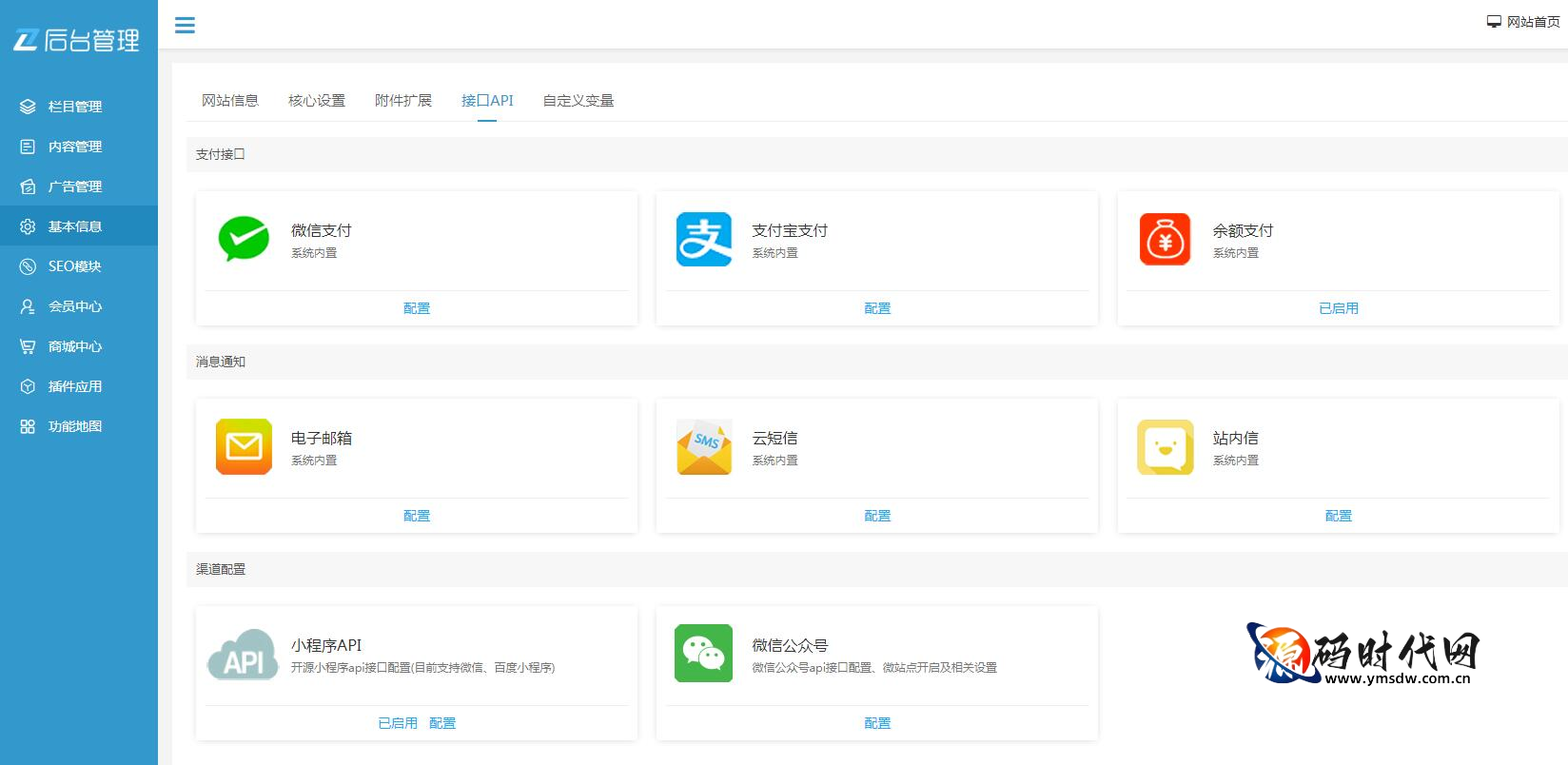Click the orange 电子邮箱 envelope icon
The height and width of the screenshot is (765, 1568).
point(244,446)
